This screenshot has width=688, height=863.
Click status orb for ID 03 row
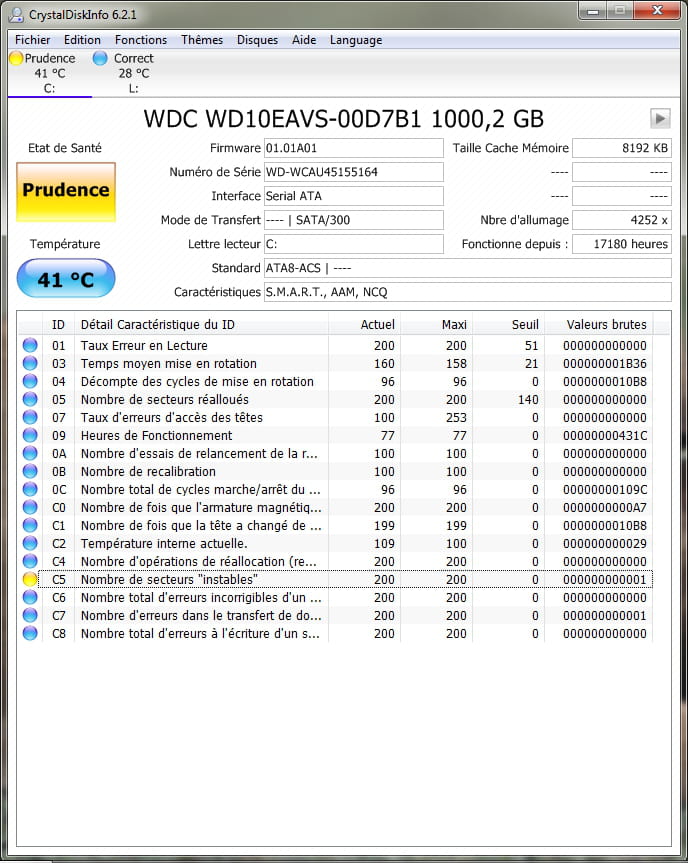point(30,363)
